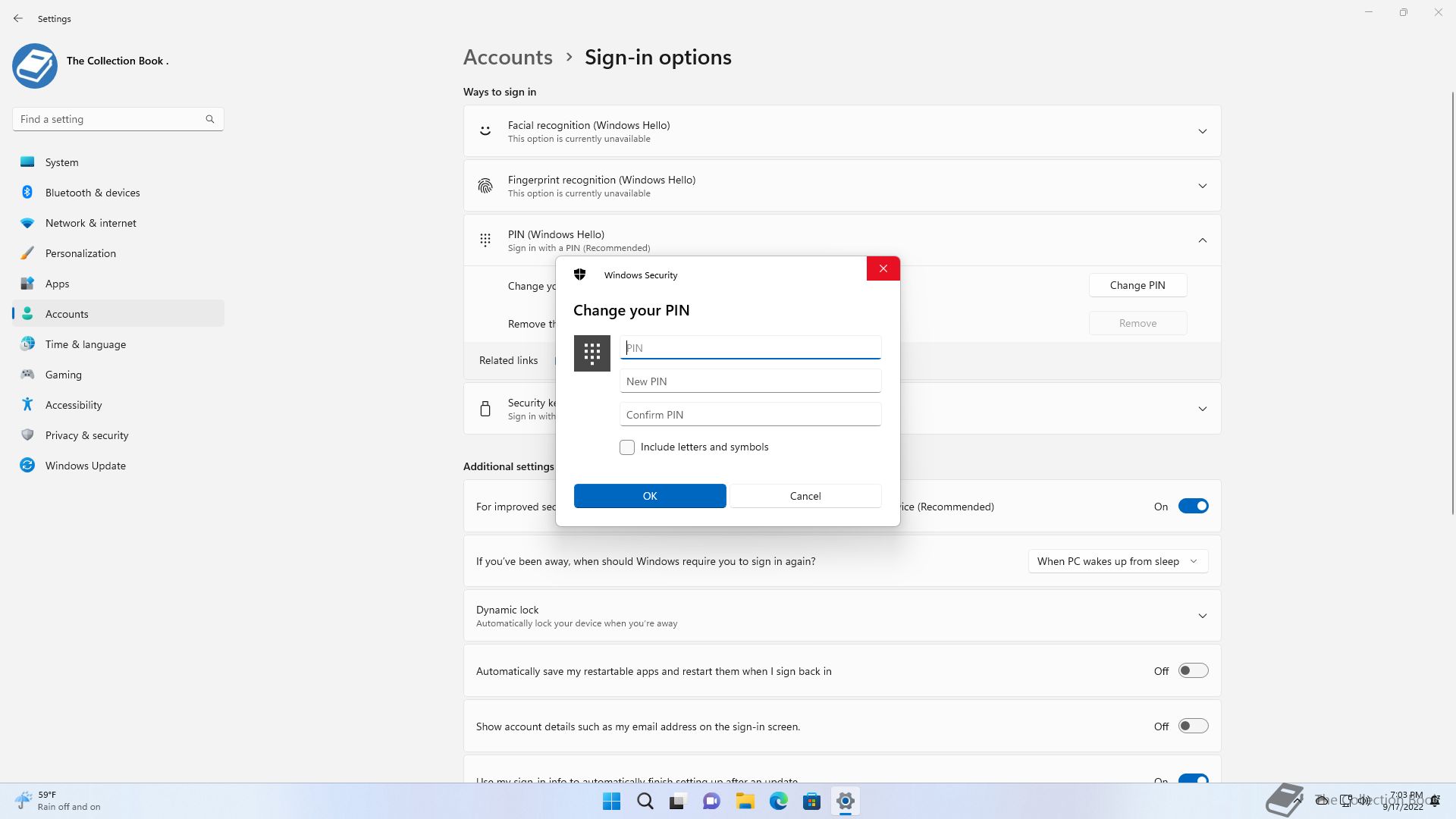Open Personalization category
1456x819 pixels.
118,253
